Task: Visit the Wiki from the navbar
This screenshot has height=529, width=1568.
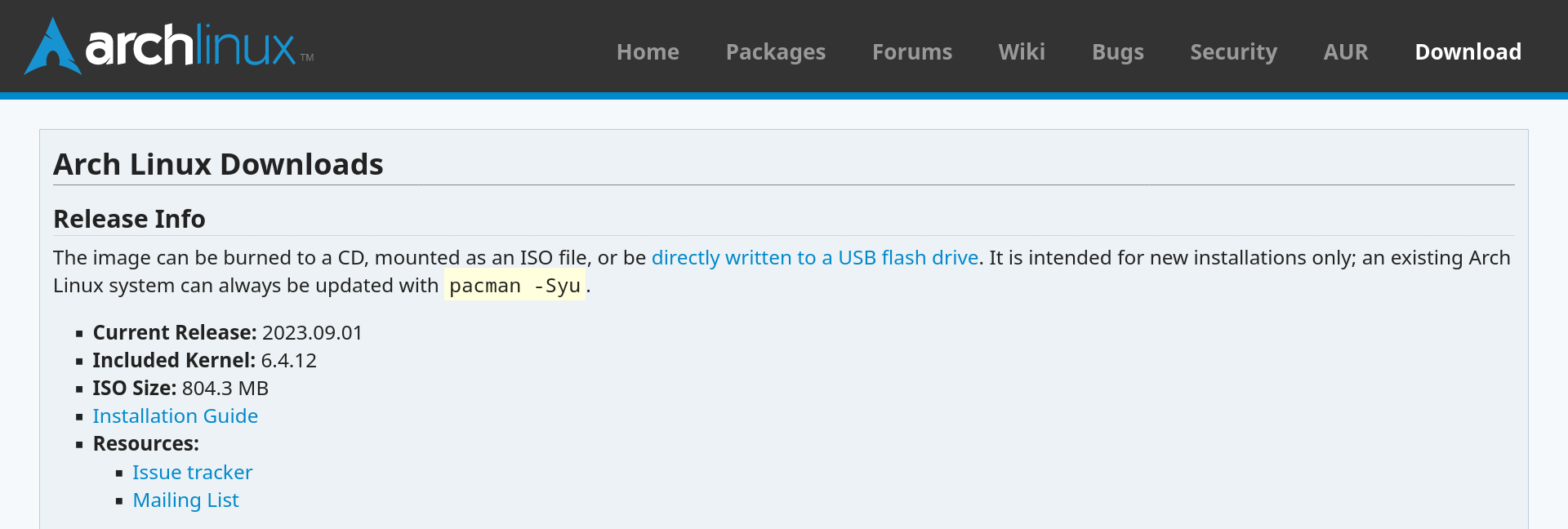Action: tap(1022, 52)
